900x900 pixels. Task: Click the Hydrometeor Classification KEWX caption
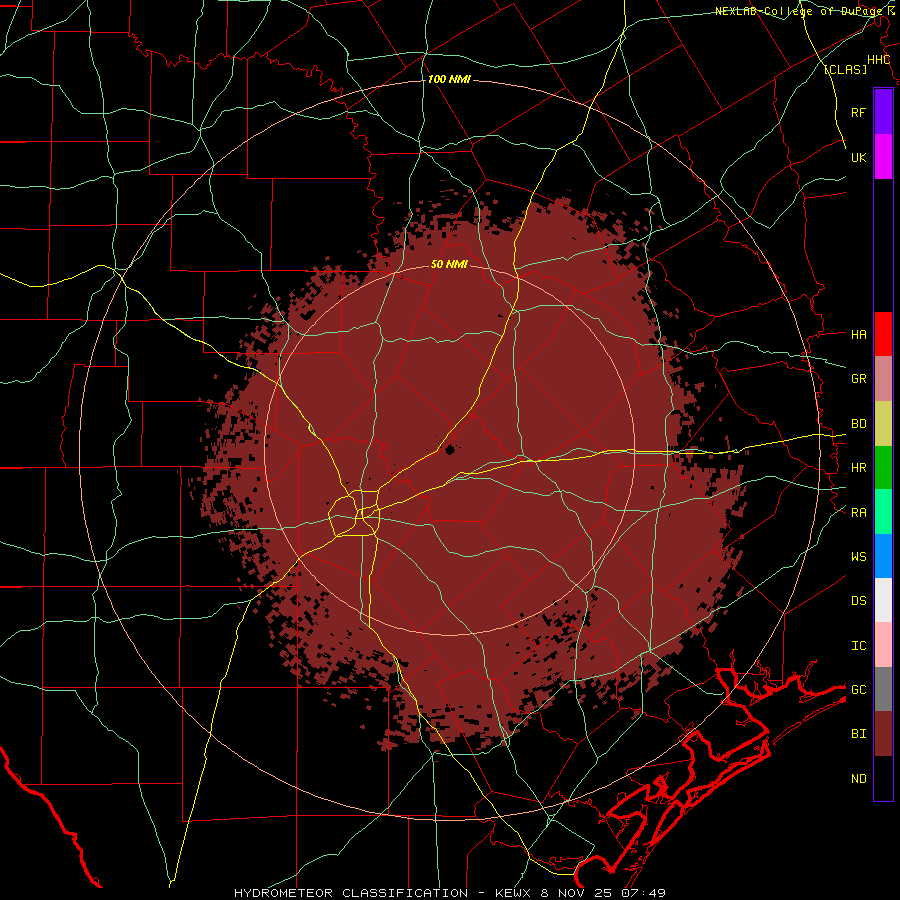pyautogui.click(x=450, y=893)
